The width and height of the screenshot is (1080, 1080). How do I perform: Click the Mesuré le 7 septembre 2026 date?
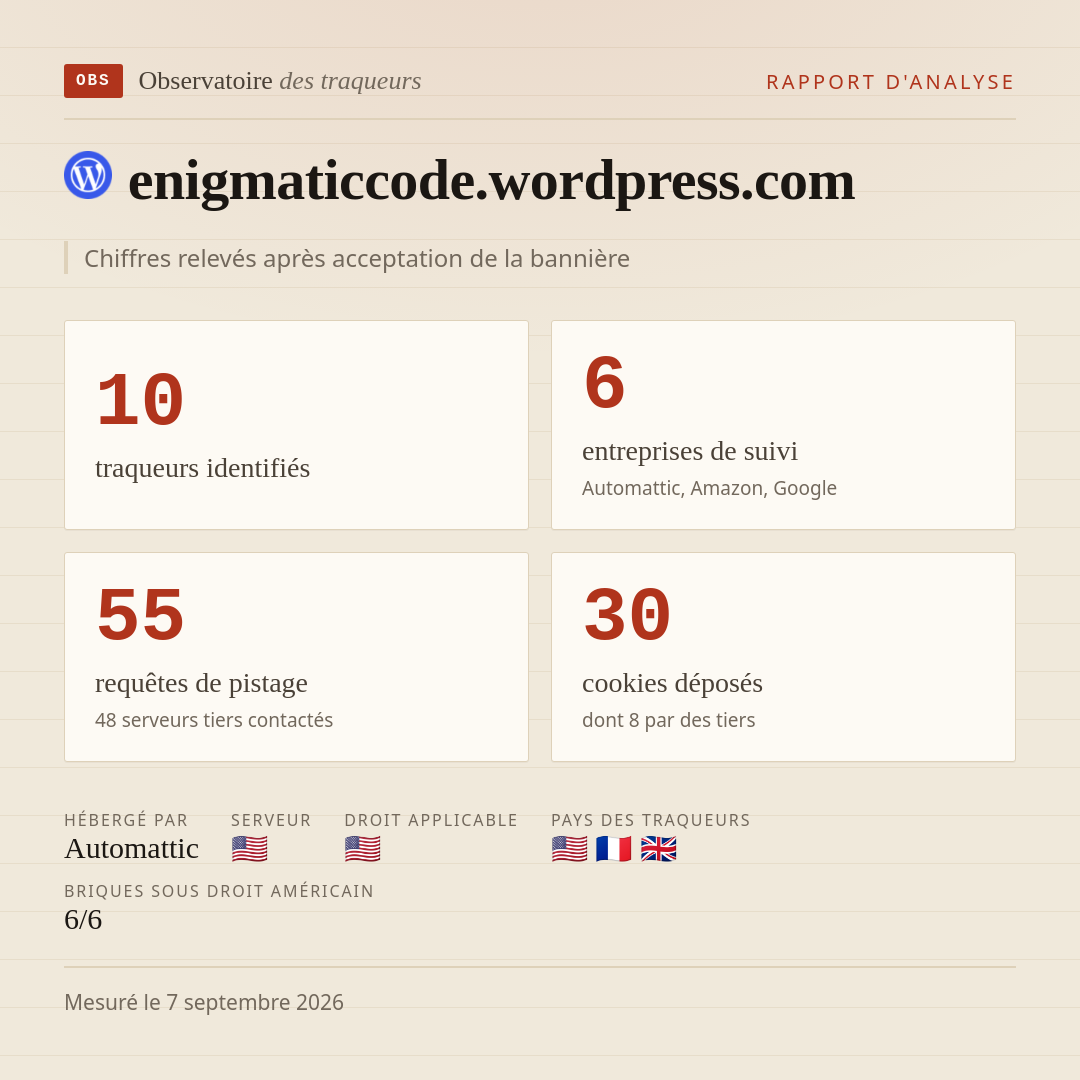click(x=204, y=1002)
